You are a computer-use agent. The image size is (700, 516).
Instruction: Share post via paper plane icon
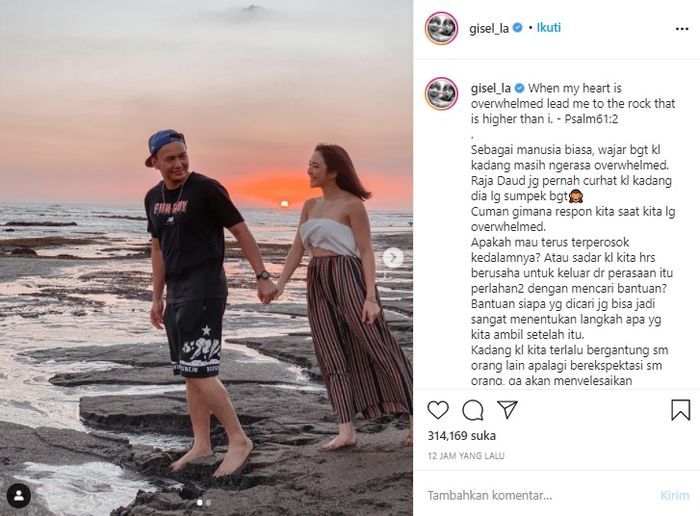pos(507,409)
